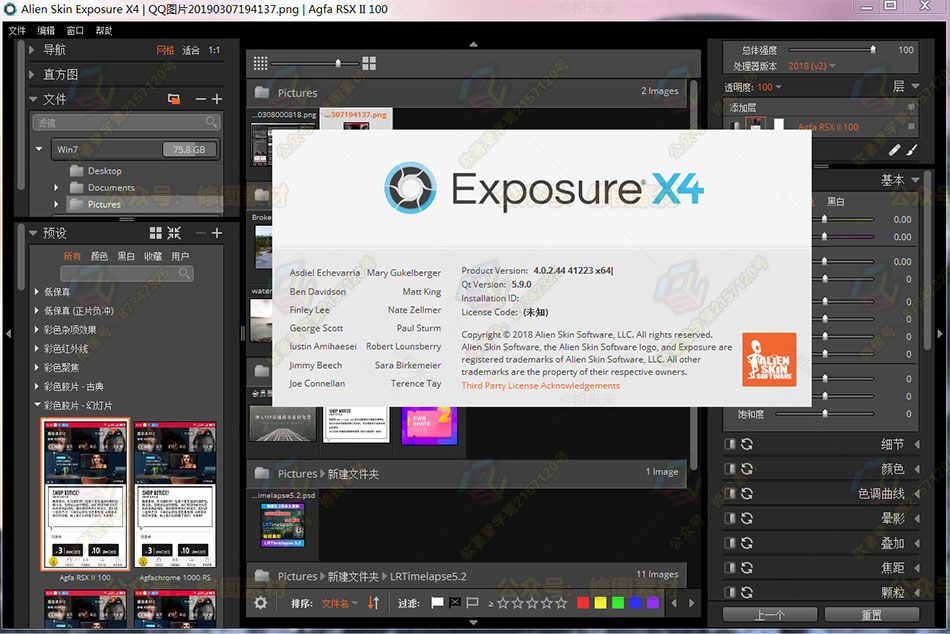Viewport: 950px width, 634px height.
Task: Toggle visibility of Agfa RSX II 100 layer
Action: point(735,126)
